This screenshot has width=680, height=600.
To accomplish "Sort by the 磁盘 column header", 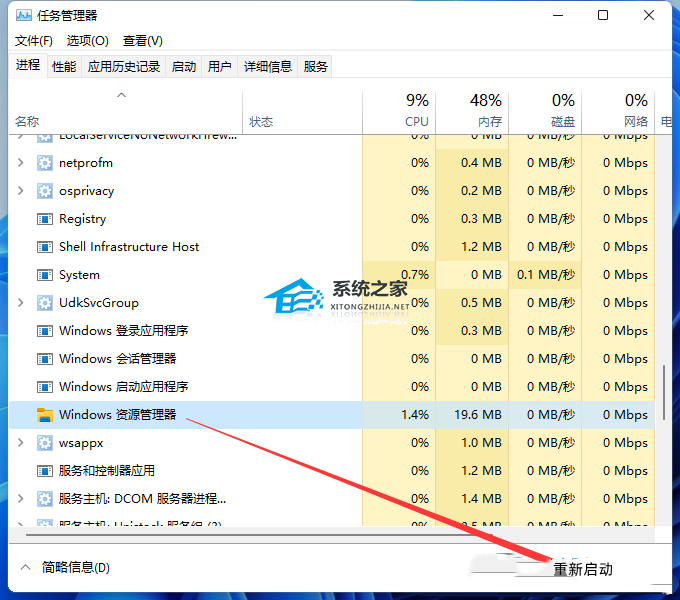I will pyautogui.click(x=545, y=113).
